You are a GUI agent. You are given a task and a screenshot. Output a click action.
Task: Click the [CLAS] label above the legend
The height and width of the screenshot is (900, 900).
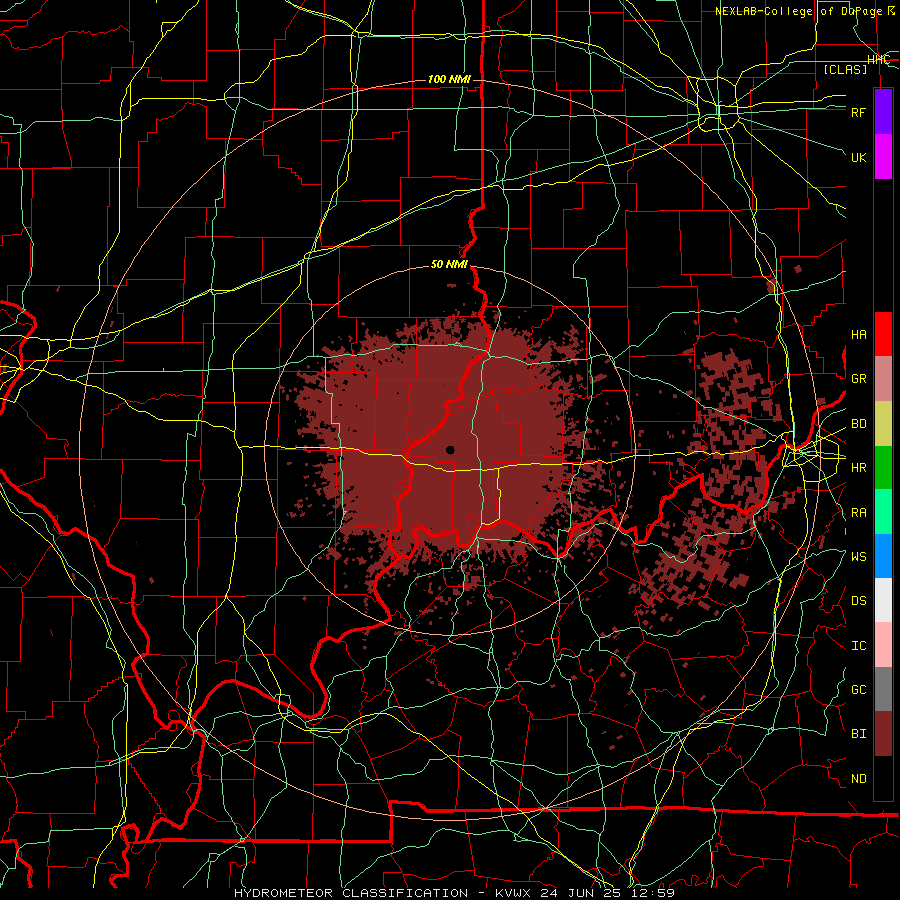(x=845, y=69)
